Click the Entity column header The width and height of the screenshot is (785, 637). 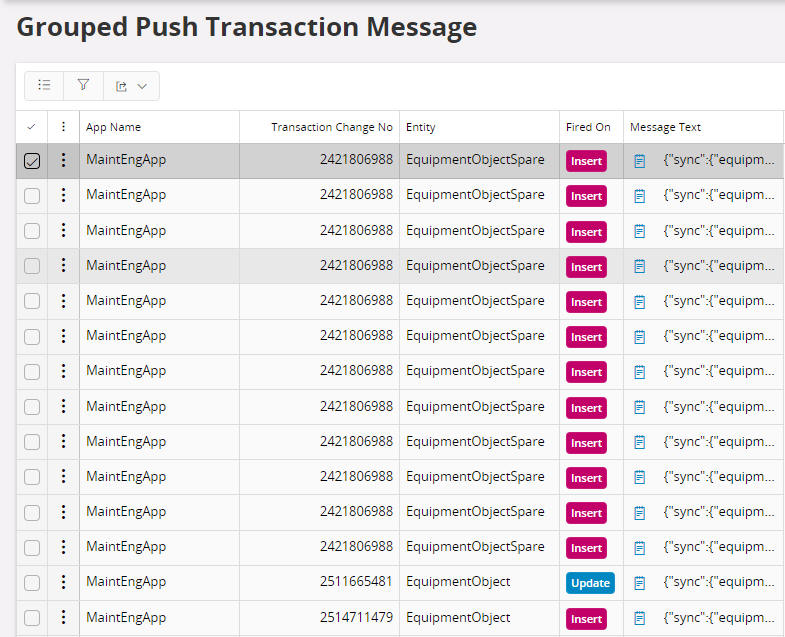point(420,127)
